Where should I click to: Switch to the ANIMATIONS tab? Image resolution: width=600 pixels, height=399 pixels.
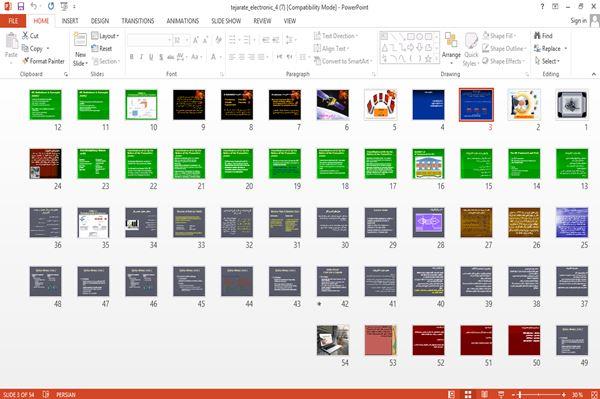183,21
